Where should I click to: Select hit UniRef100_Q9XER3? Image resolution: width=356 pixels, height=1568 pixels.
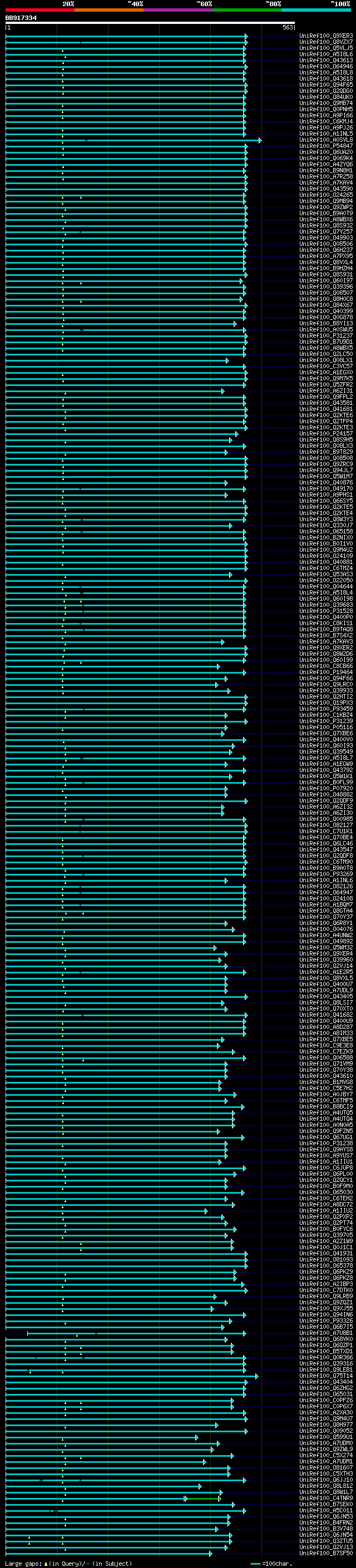click(326, 36)
